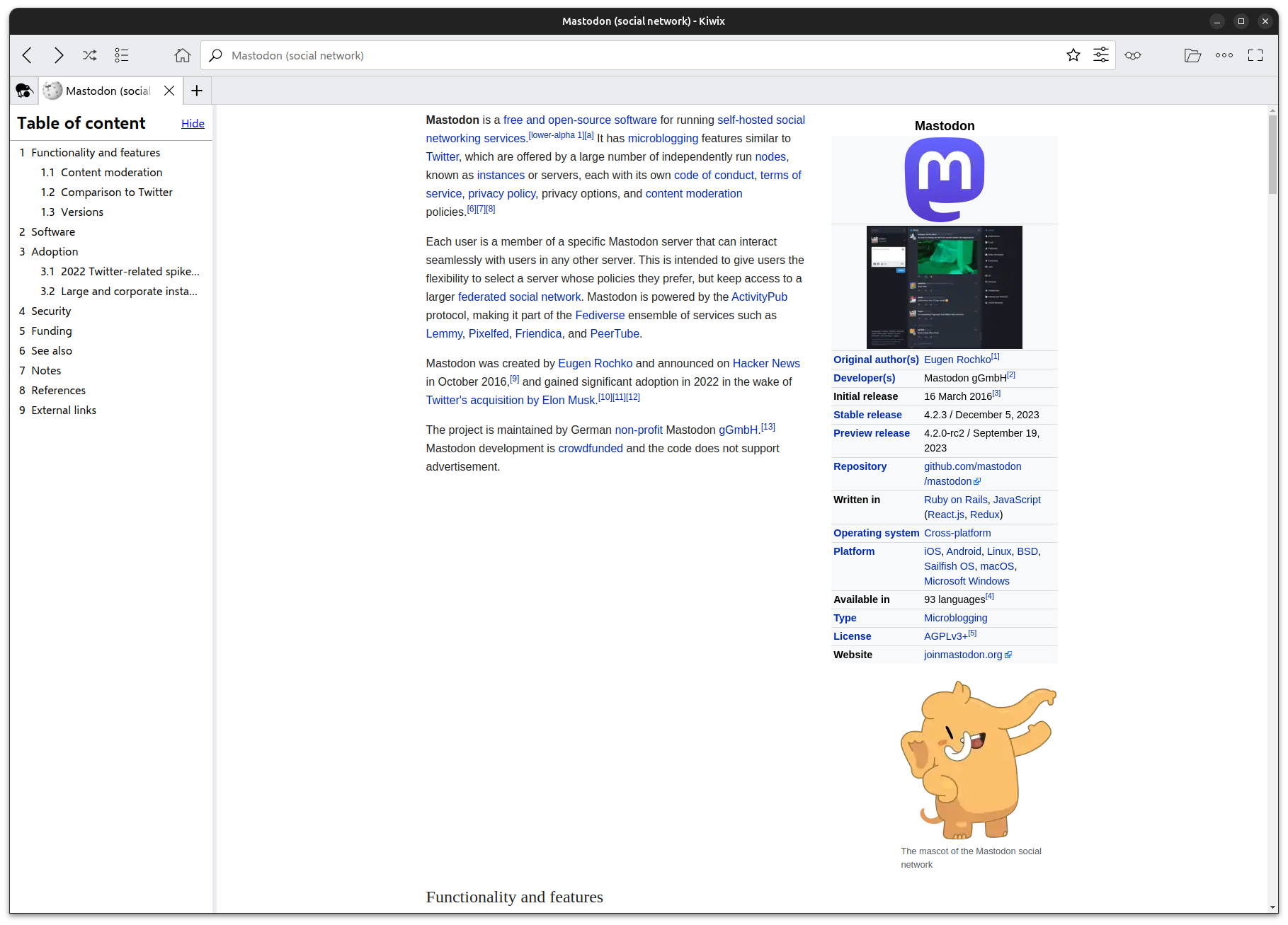Open search filter options sliders icon
The height and width of the screenshot is (925, 1288).
click(1101, 55)
